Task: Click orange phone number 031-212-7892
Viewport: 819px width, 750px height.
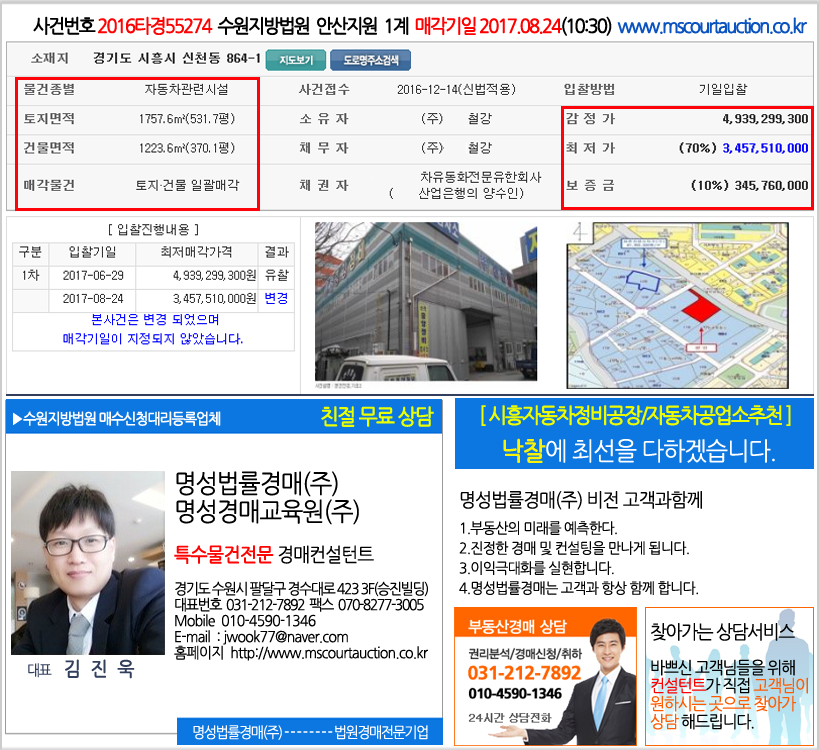Action: tap(524, 673)
